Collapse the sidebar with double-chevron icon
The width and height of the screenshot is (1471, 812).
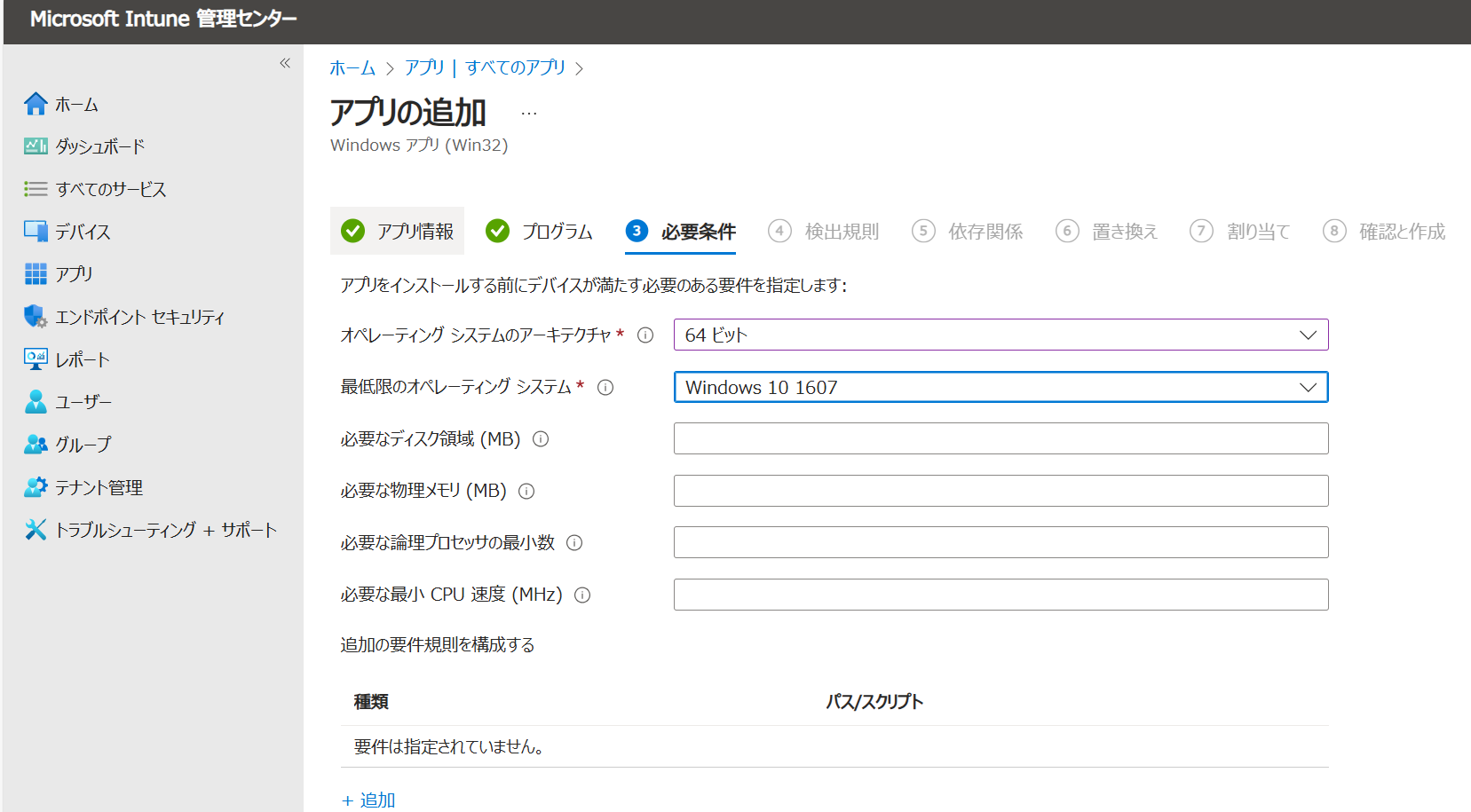pos(285,63)
